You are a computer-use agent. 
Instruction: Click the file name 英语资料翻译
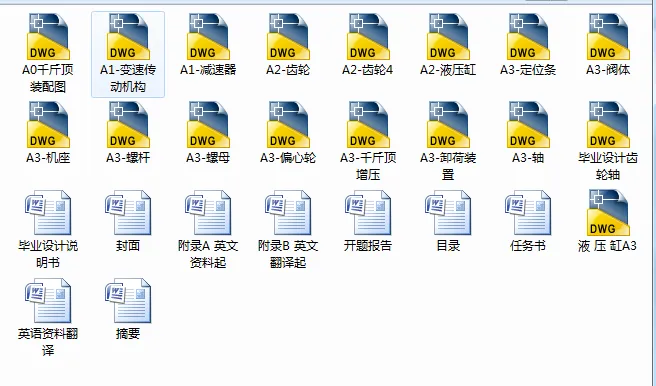coord(48,342)
